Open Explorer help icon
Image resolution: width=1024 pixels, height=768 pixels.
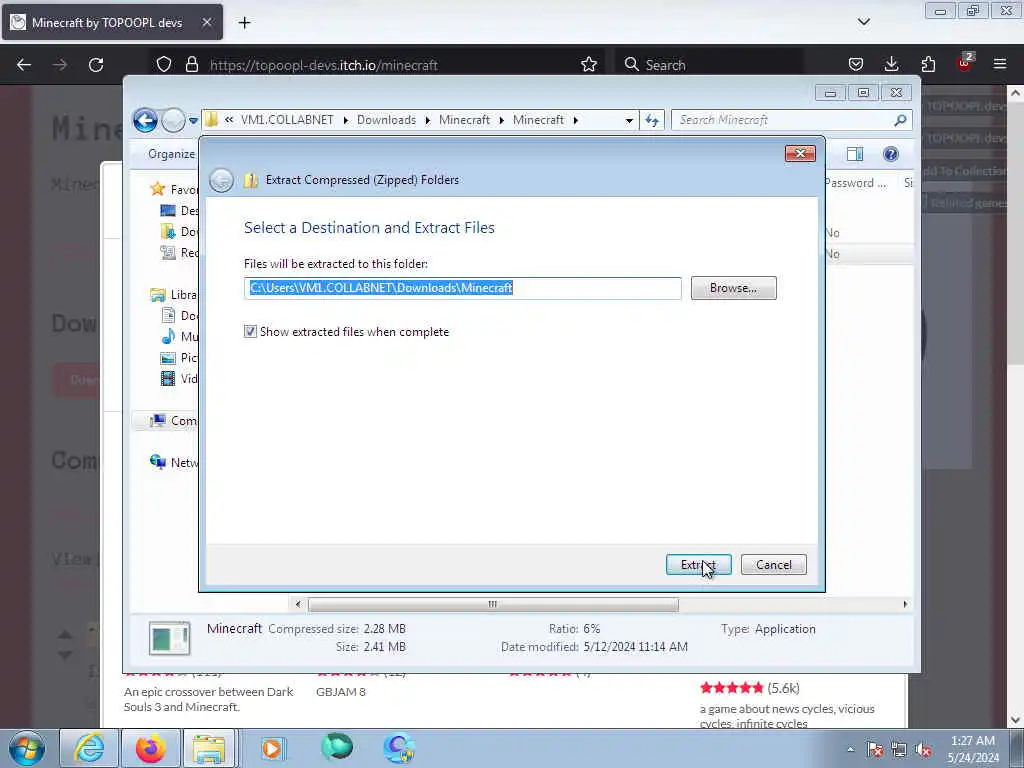coord(890,154)
